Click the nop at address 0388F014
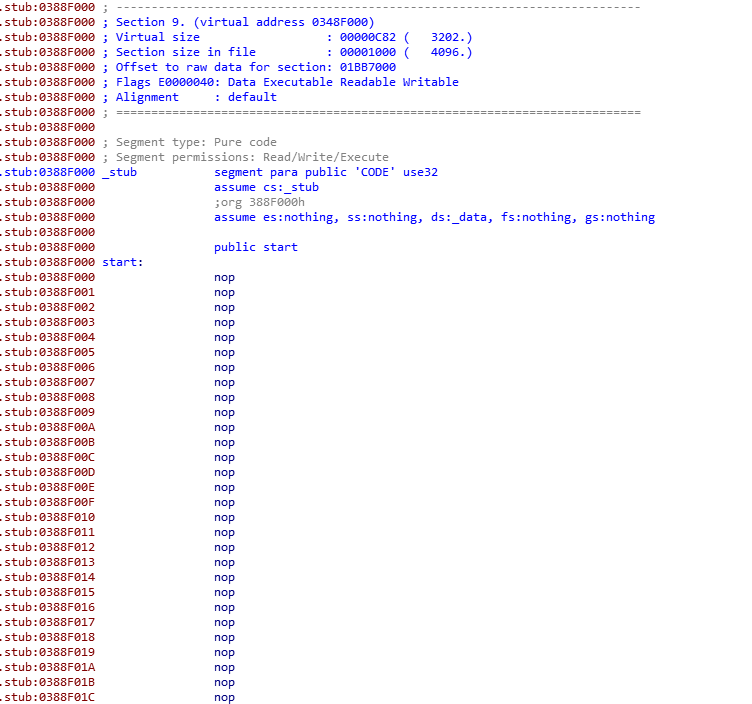The image size is (752, 704). (x=224, y=577)
